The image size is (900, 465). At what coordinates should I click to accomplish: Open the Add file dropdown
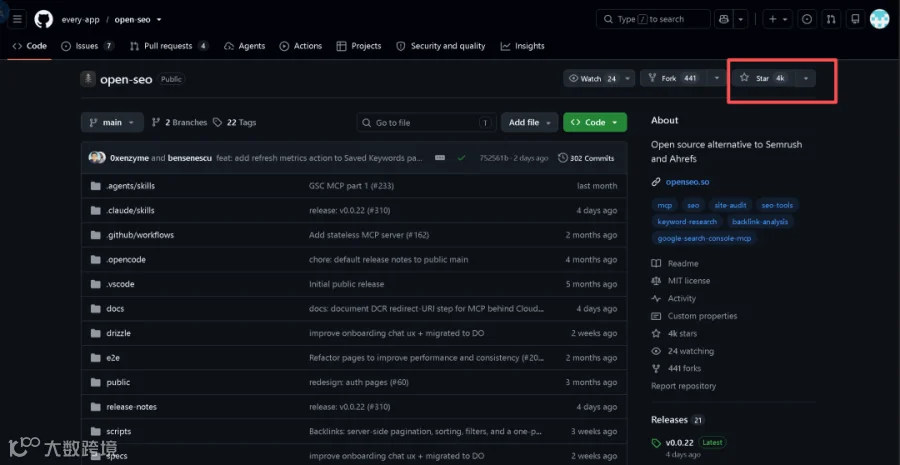530,122
